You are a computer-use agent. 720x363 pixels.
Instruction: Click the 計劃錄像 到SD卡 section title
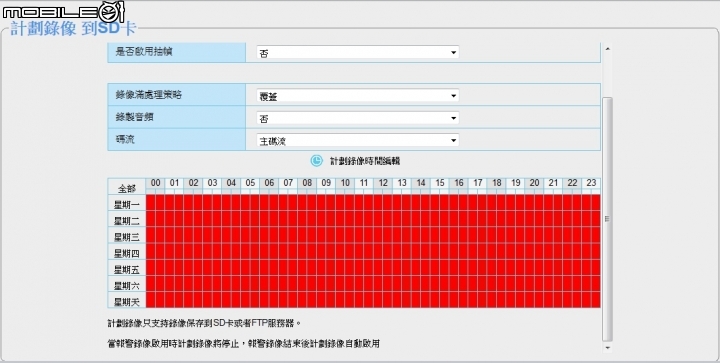[x=73, y=28]
